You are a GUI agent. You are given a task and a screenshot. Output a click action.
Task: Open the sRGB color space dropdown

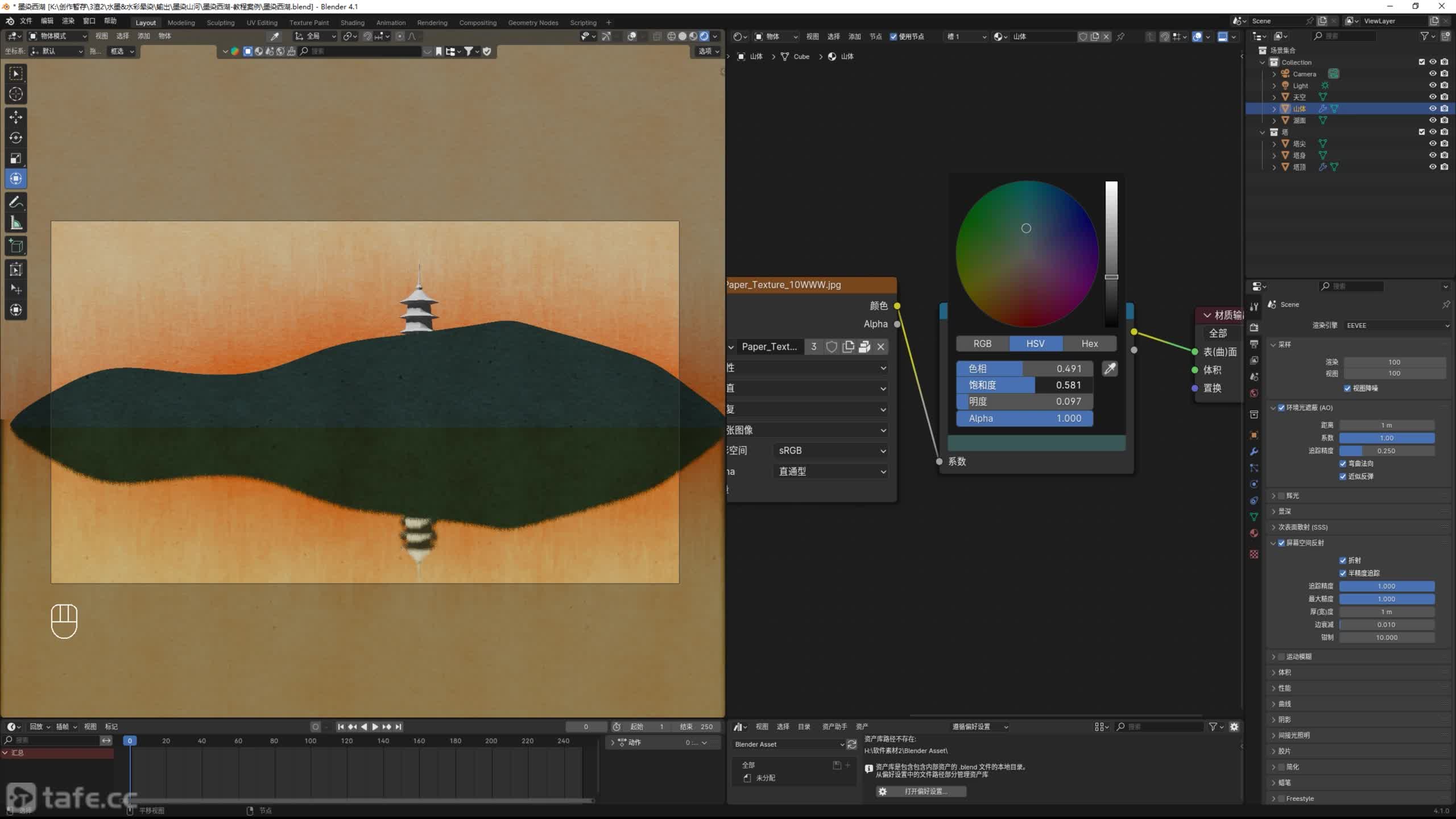pos(831,450)
